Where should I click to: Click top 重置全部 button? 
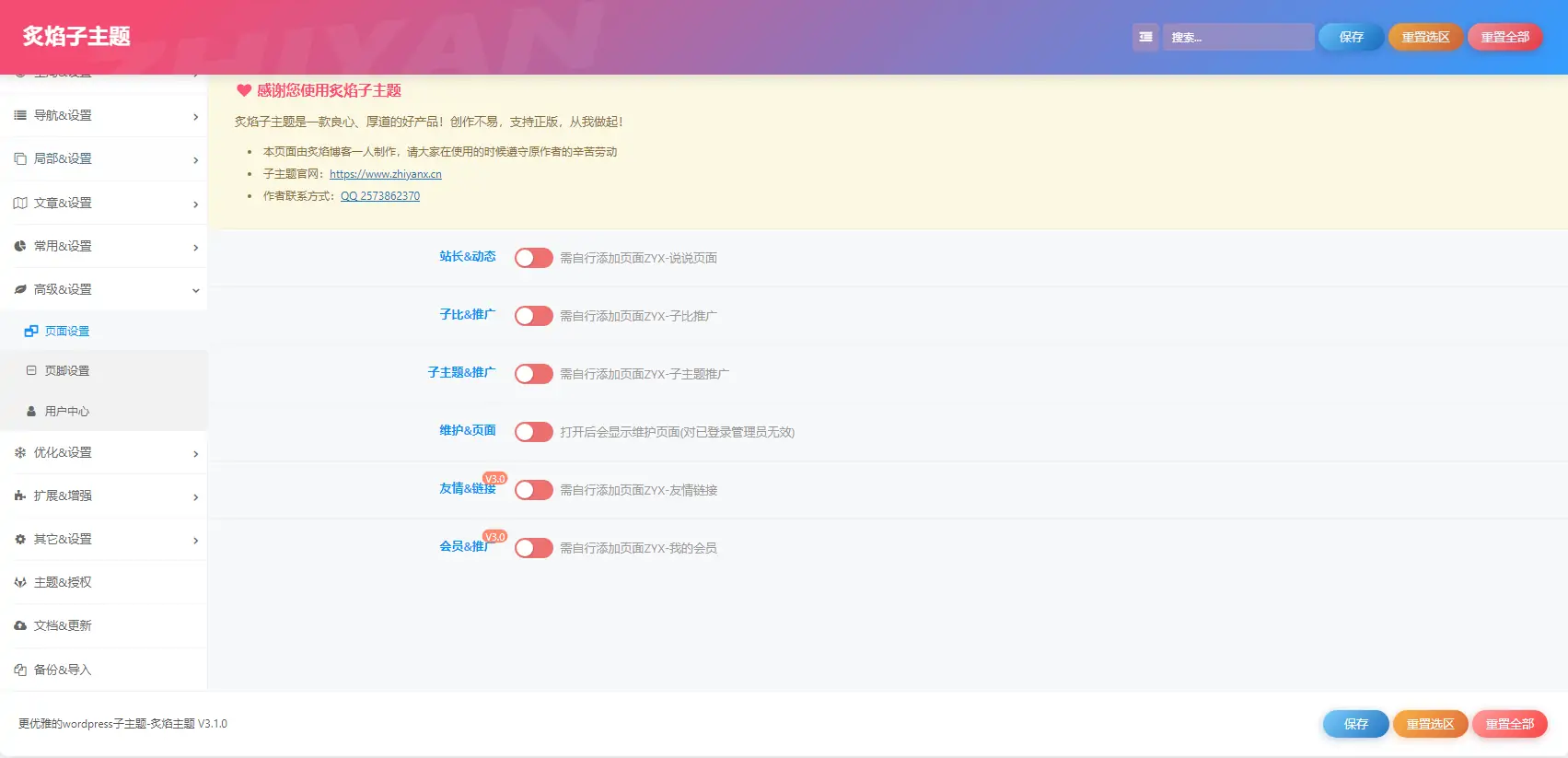tap(1504, 37)
